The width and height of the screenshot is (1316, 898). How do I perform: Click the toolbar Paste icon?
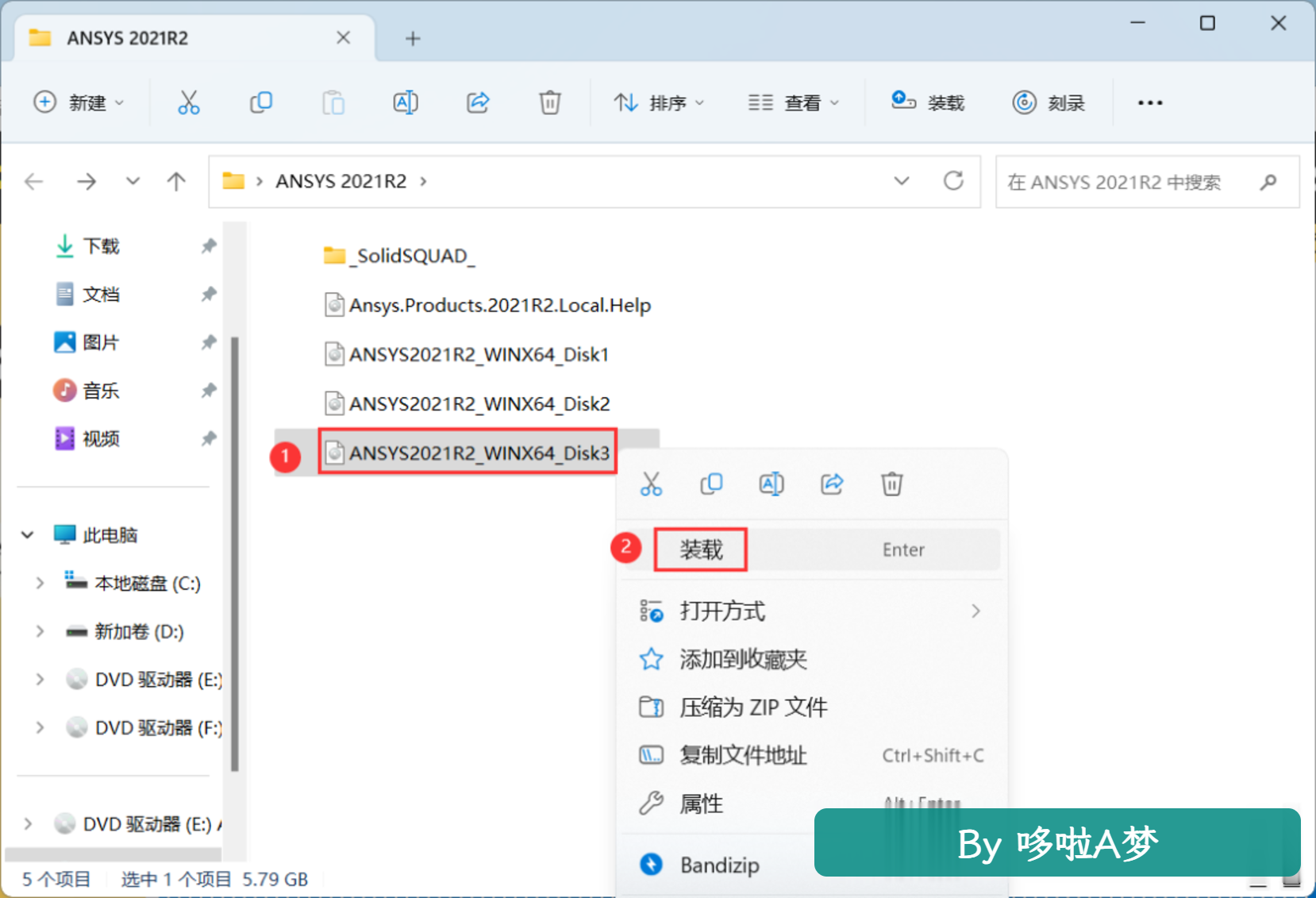point(333,102)
